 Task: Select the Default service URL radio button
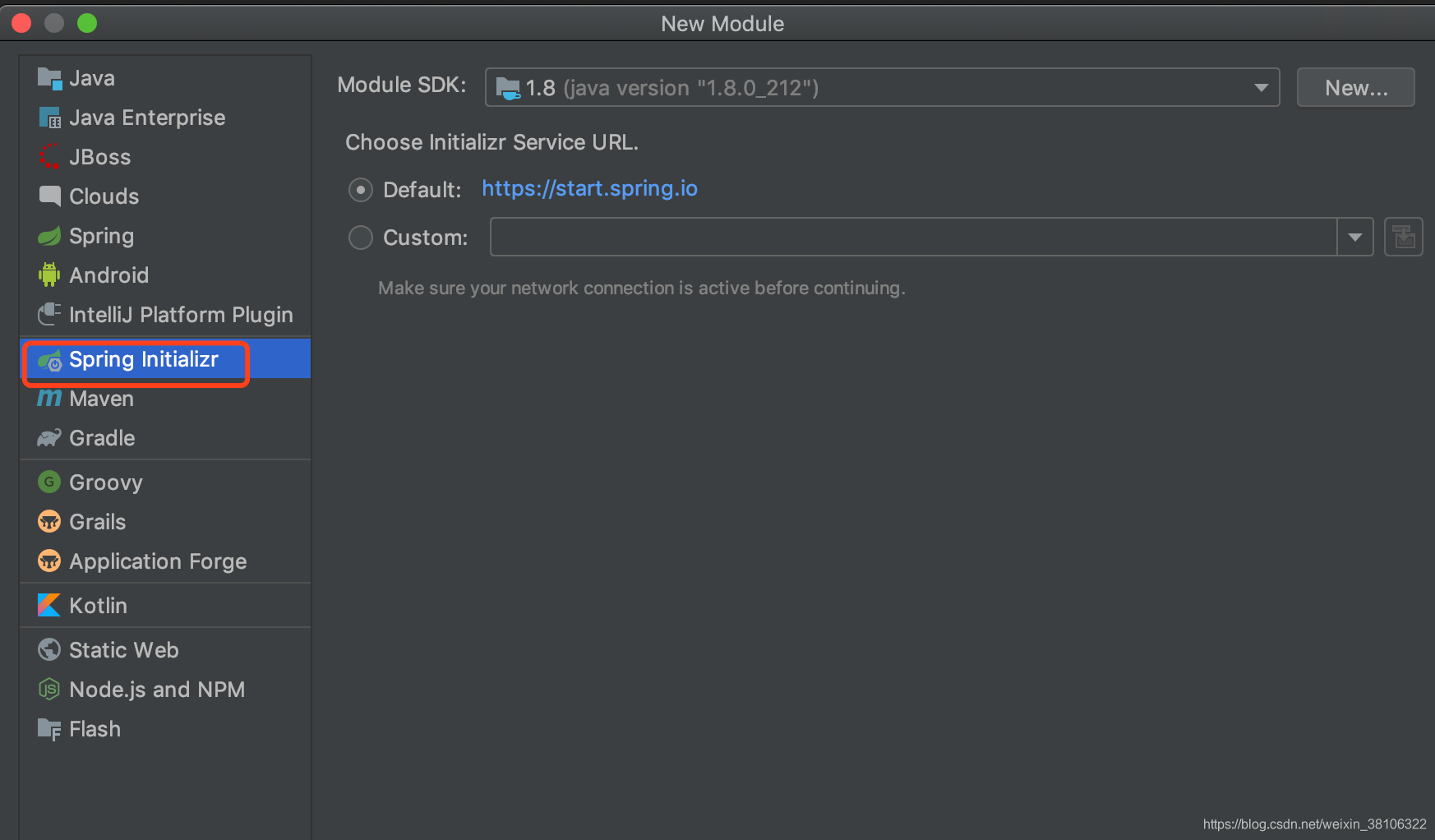[x=361, y=190]
